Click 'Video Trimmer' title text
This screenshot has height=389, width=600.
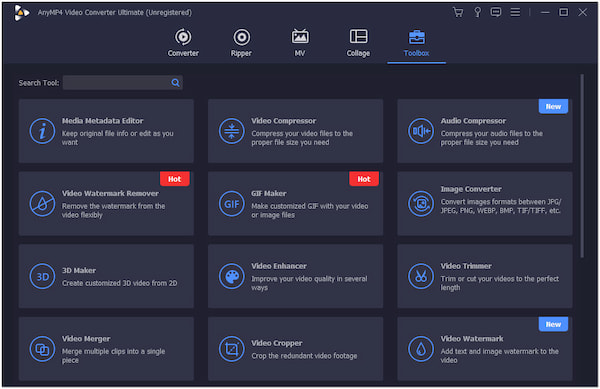point(466,266)
